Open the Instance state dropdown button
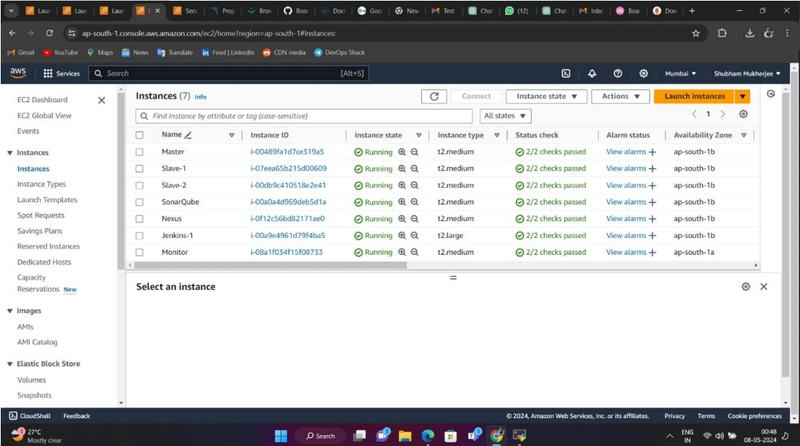This screenshot has width=800, height=446. click(546, 96)
